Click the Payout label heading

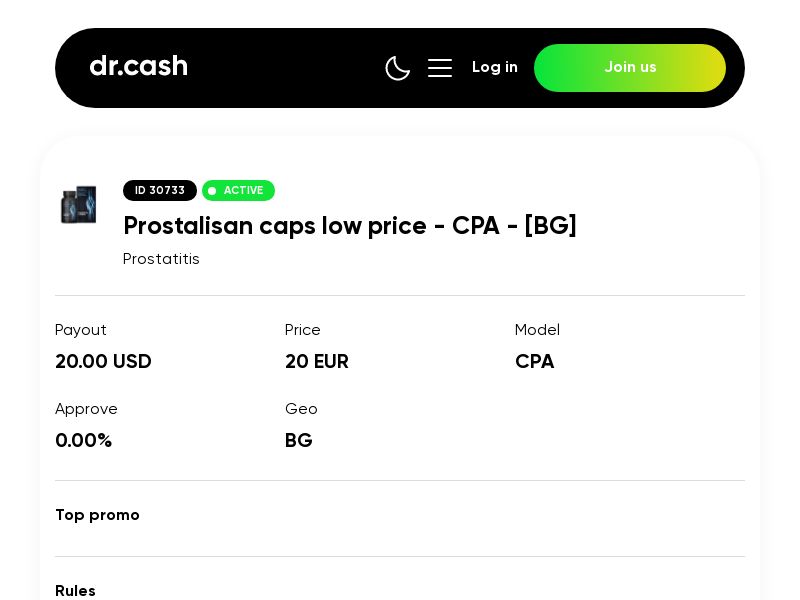[x=81, y=330]
